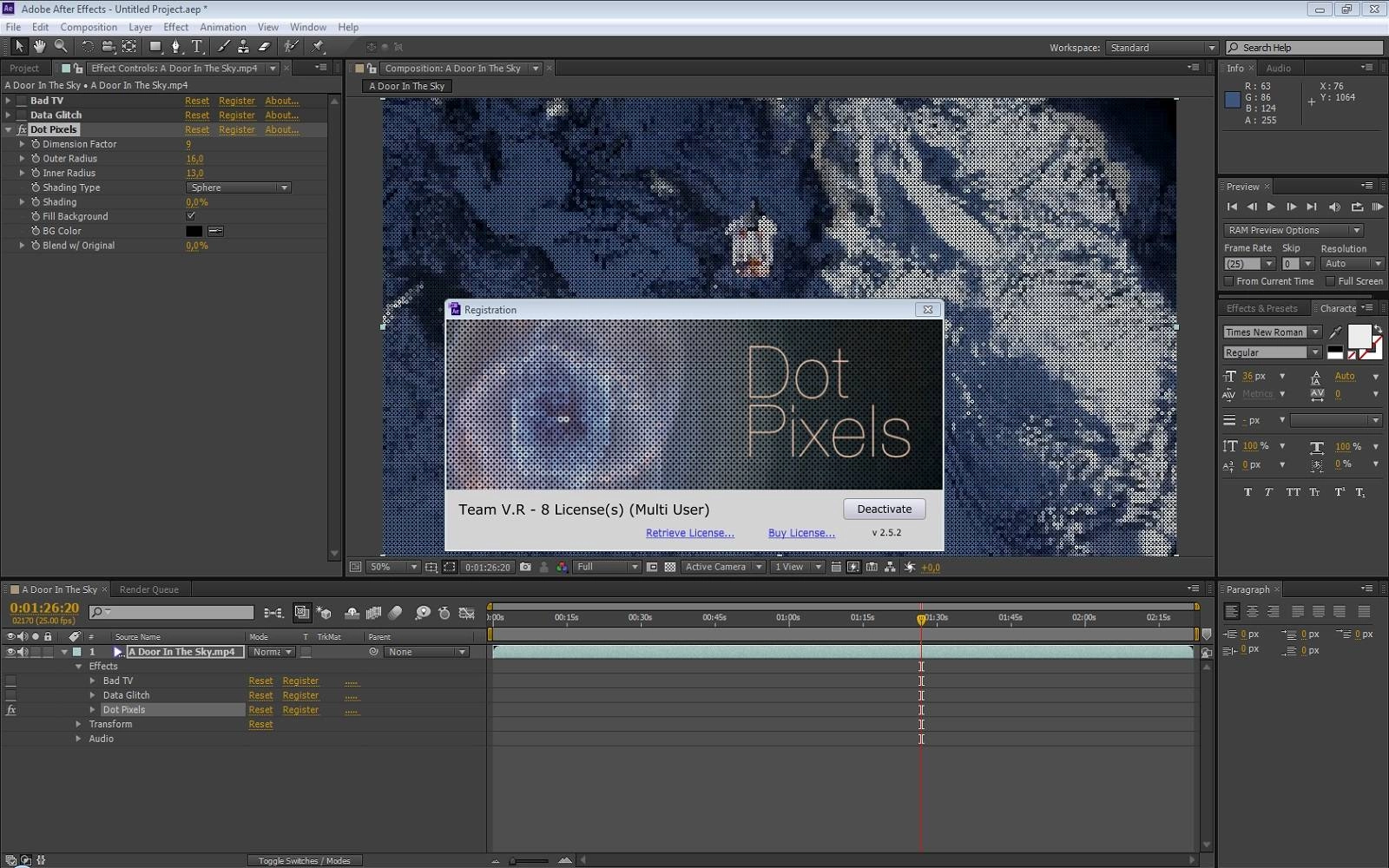Click the region of interest icon
Viewport: 1389px width, 868px height.
(652, 567)
